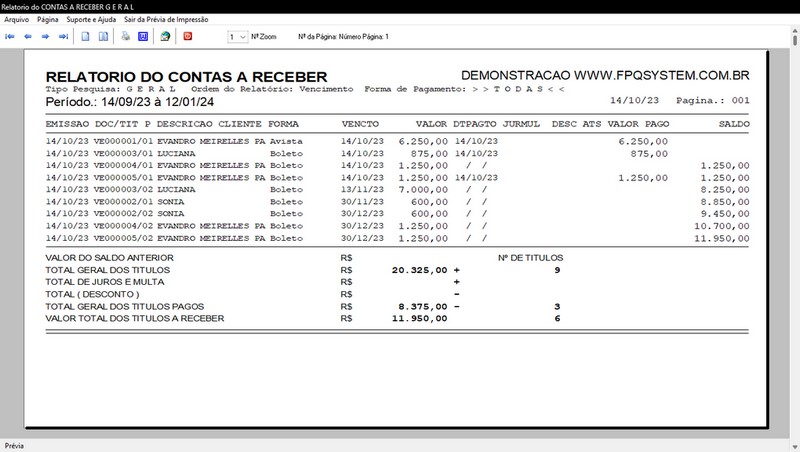Select single page view icon
Viewport: 800px width, 452px height.
click(x=87, y=37)
